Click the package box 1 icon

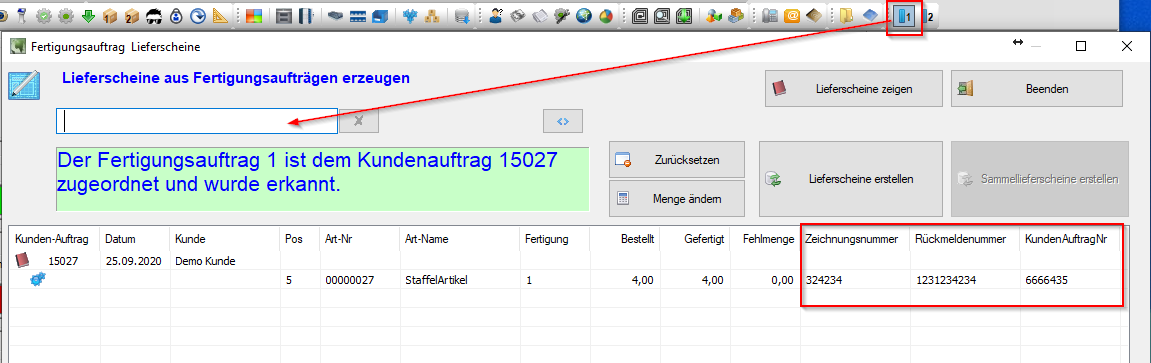coord(111,15)
